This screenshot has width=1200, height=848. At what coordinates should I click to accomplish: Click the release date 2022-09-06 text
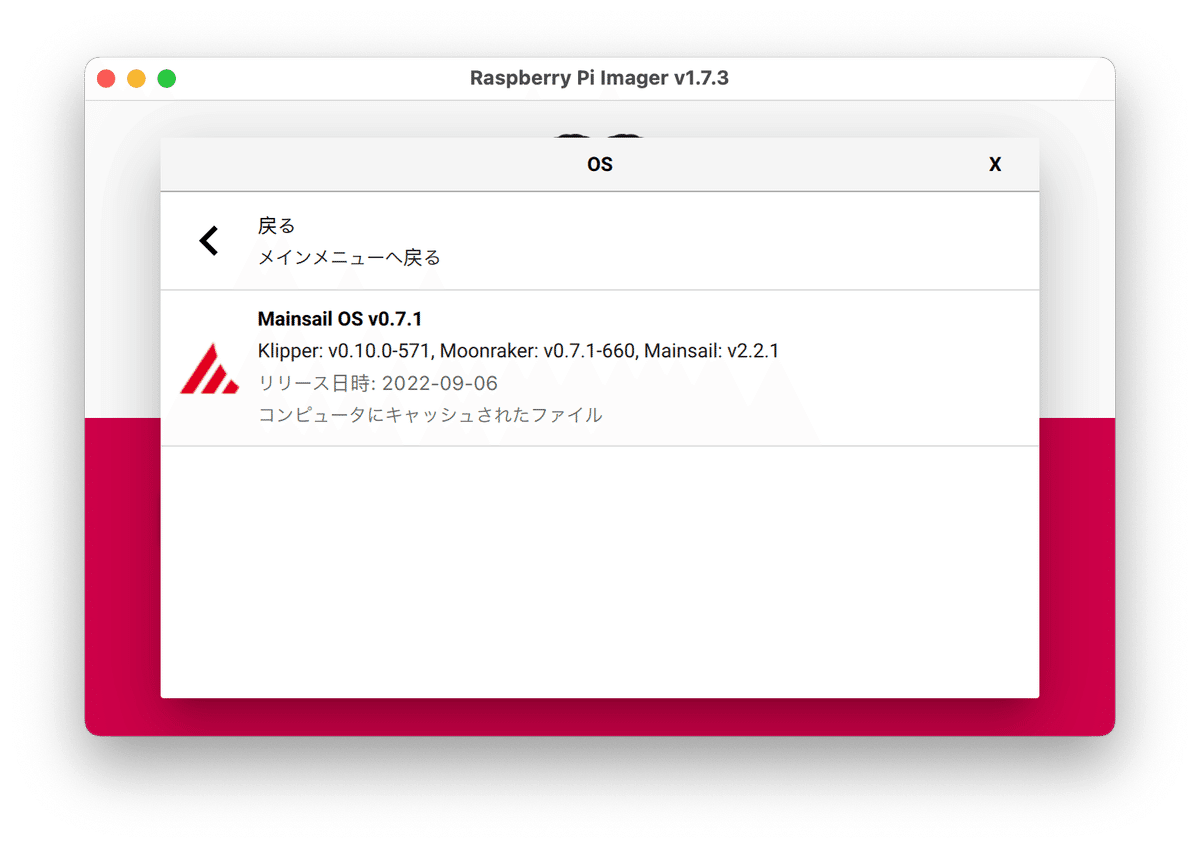pyautogui.click(x=378, y=383)
